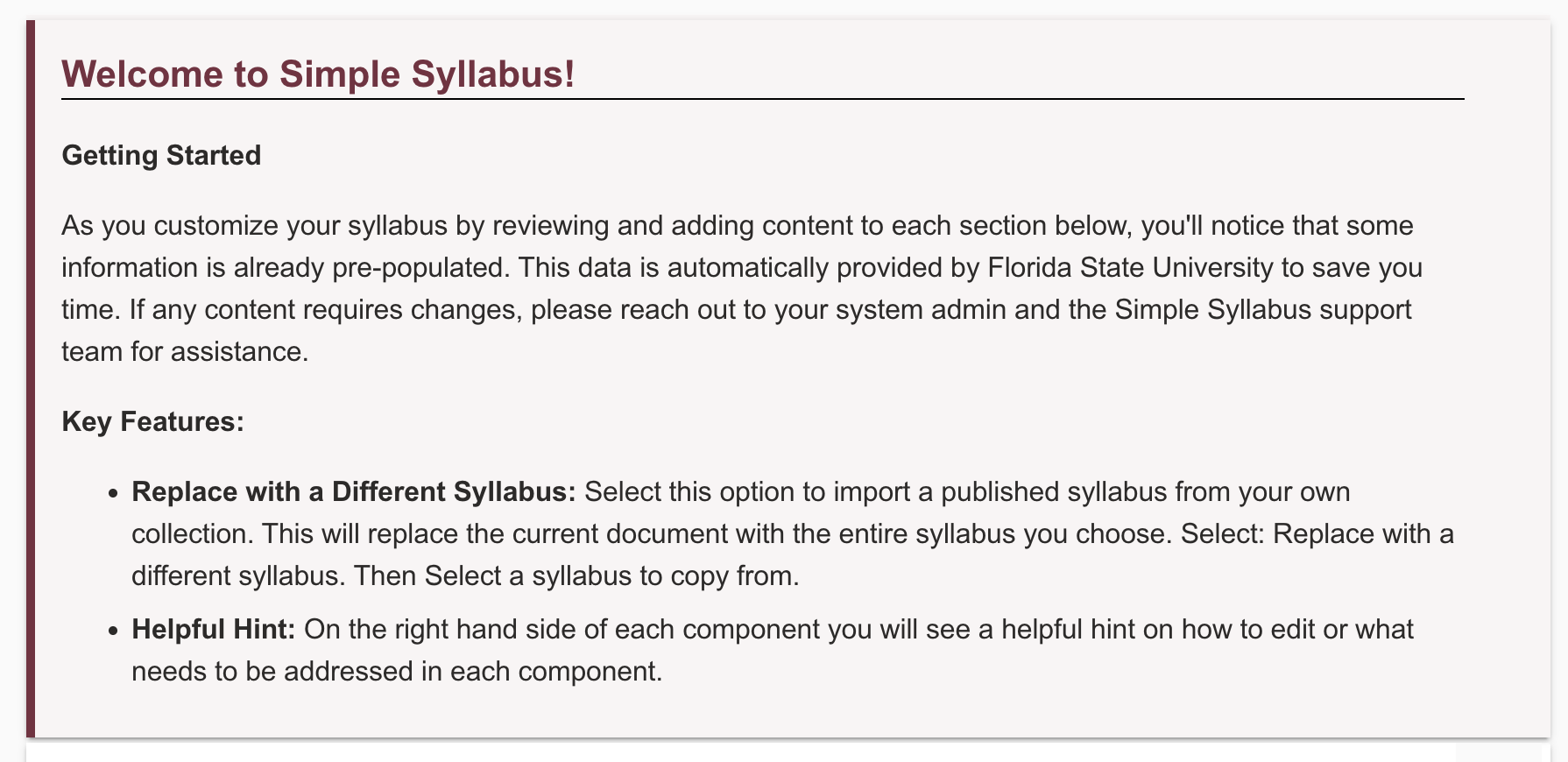The width and height of the screenshot is (1568, 762).
Task: Click the horizontal rule under the welcome heading
Action: point(762,99)
